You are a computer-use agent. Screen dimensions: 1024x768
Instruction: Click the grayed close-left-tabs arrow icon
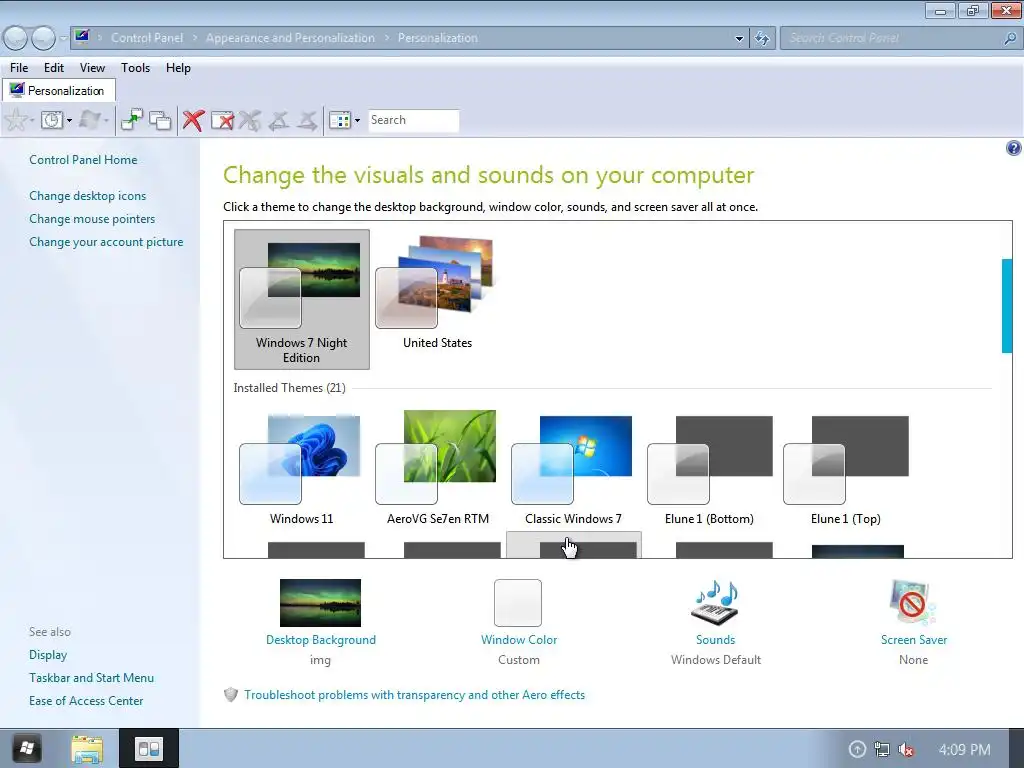coord(279,120)
